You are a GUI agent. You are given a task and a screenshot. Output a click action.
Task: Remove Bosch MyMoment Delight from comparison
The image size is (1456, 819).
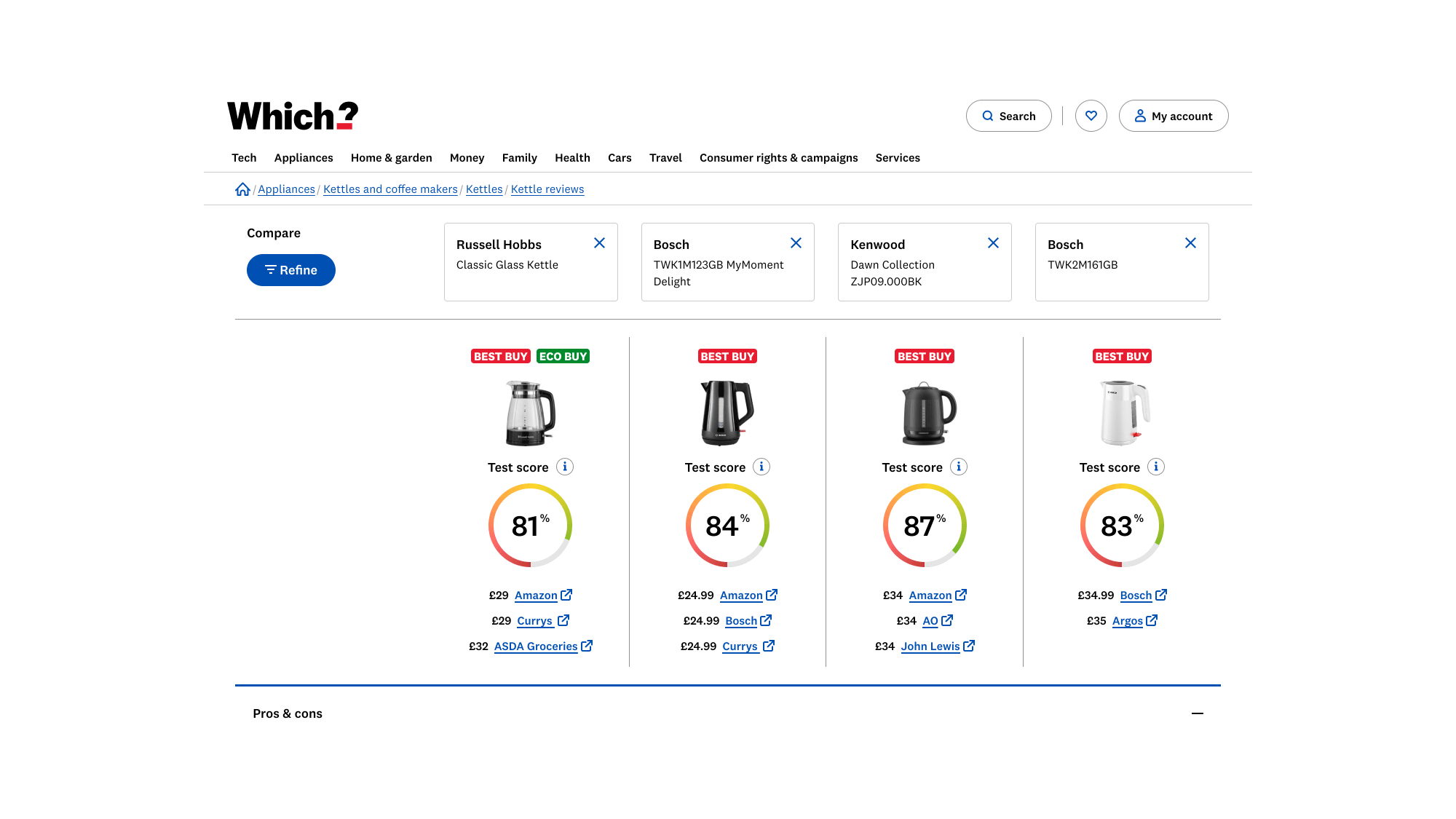click(x=796, y=243)
